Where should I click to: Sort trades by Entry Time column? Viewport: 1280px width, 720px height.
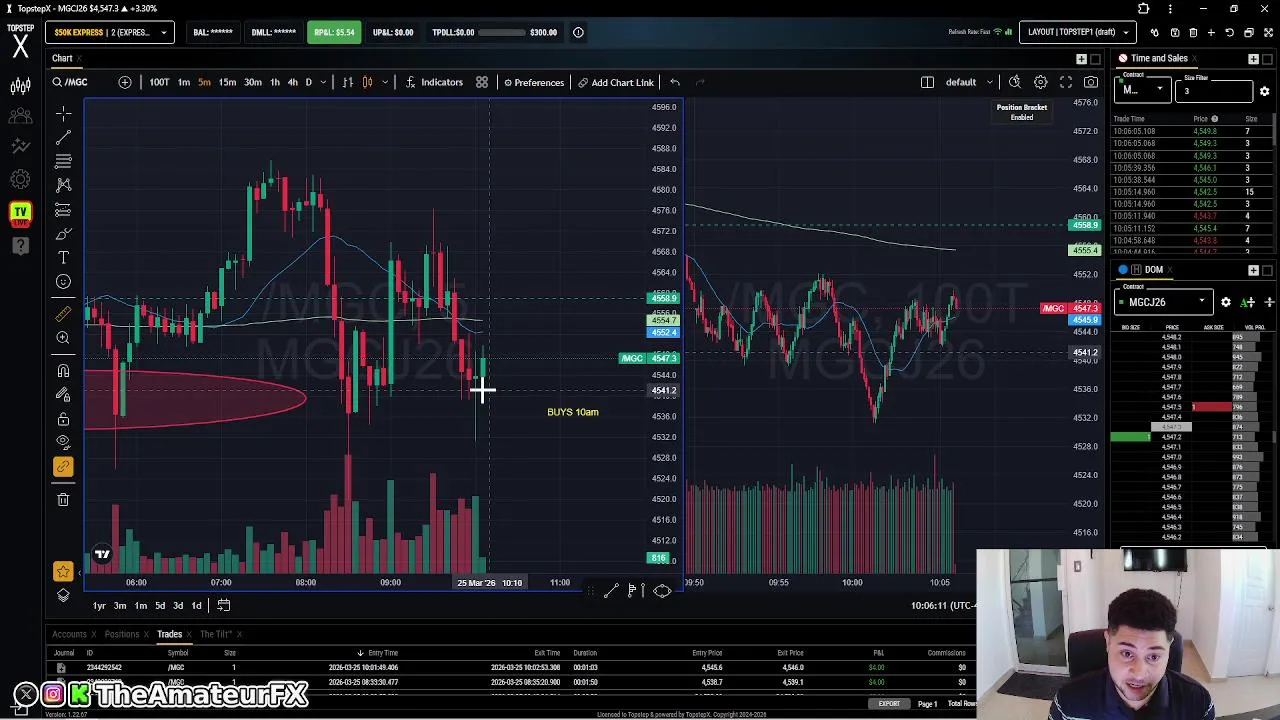pos(383,653)
